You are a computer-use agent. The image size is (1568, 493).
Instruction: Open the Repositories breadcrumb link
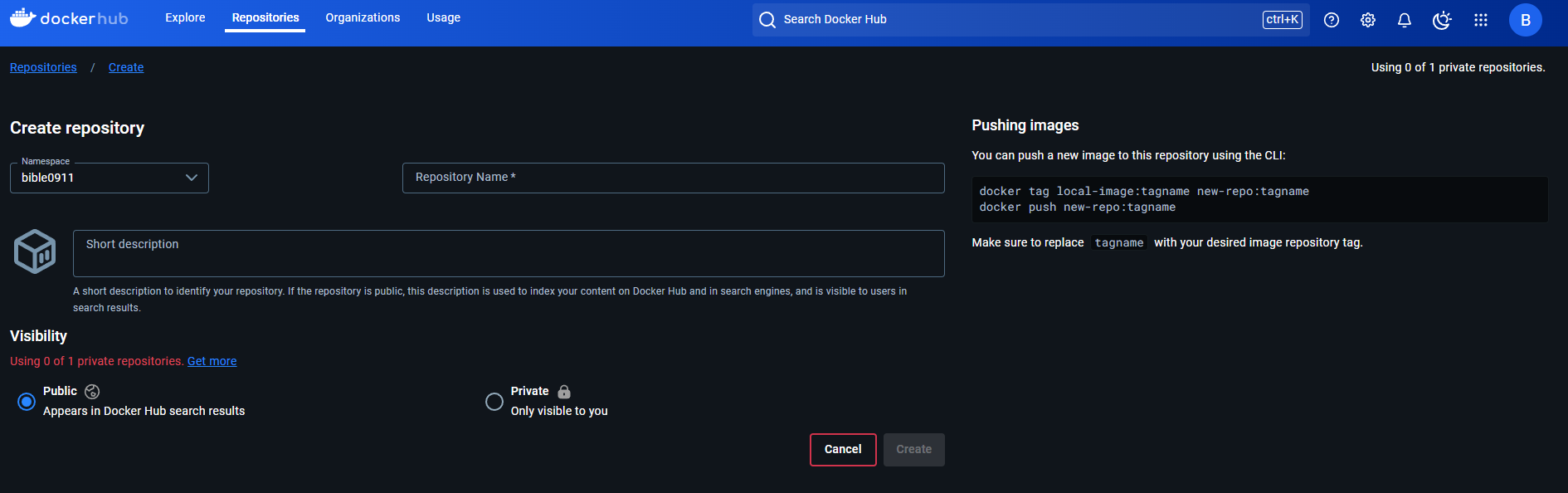[43, 67]
